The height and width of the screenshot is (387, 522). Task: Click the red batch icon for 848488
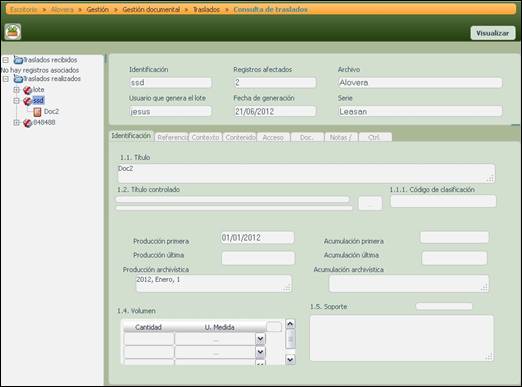point(27,123)
